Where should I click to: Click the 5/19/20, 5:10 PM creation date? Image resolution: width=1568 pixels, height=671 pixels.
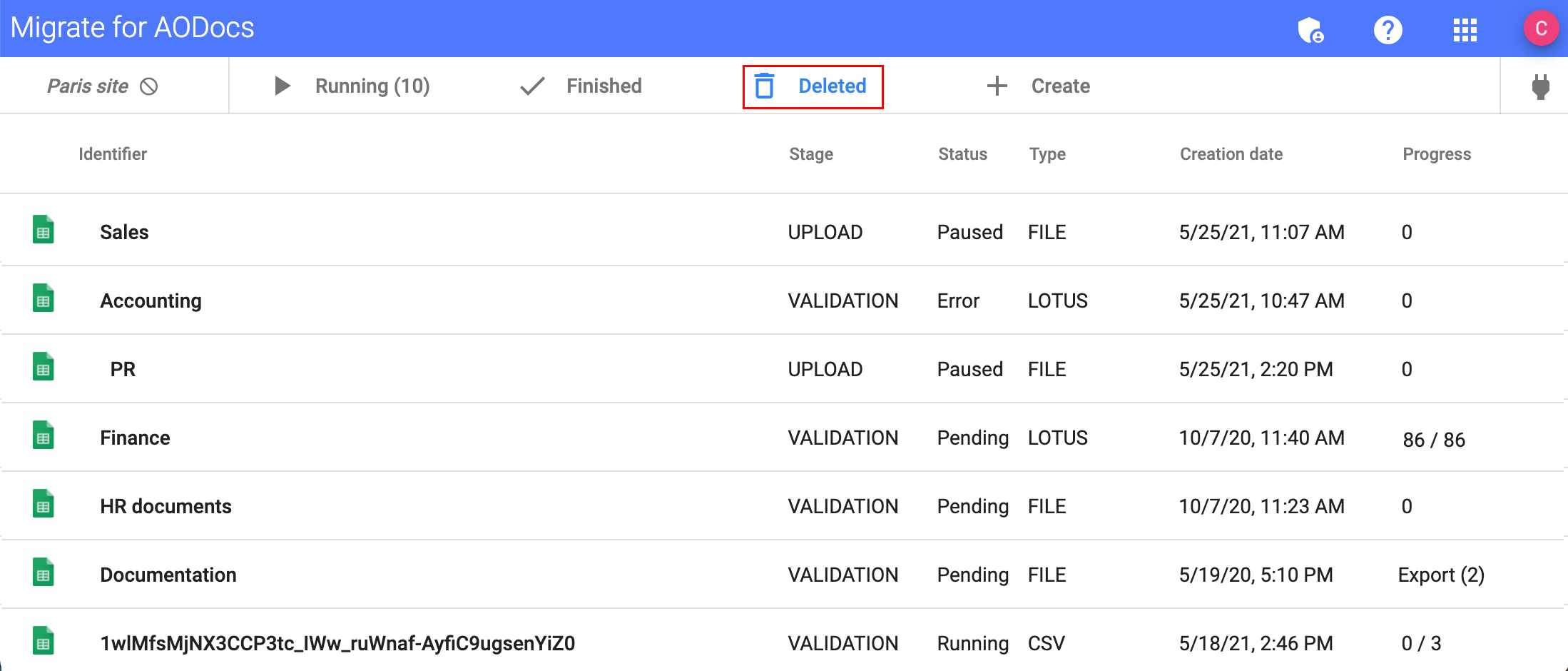pos(1256,575)
